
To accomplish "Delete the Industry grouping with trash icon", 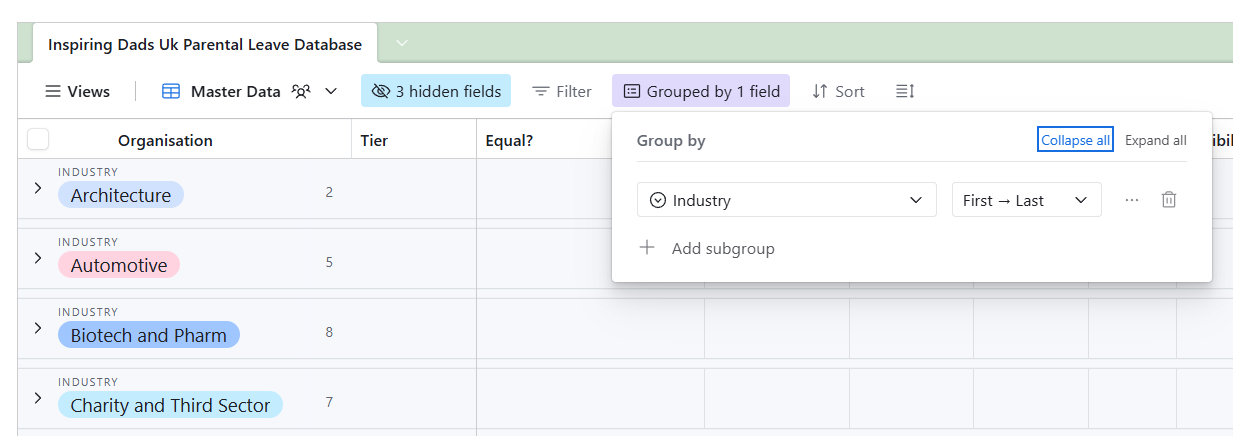I will (x=1168, y=200).
